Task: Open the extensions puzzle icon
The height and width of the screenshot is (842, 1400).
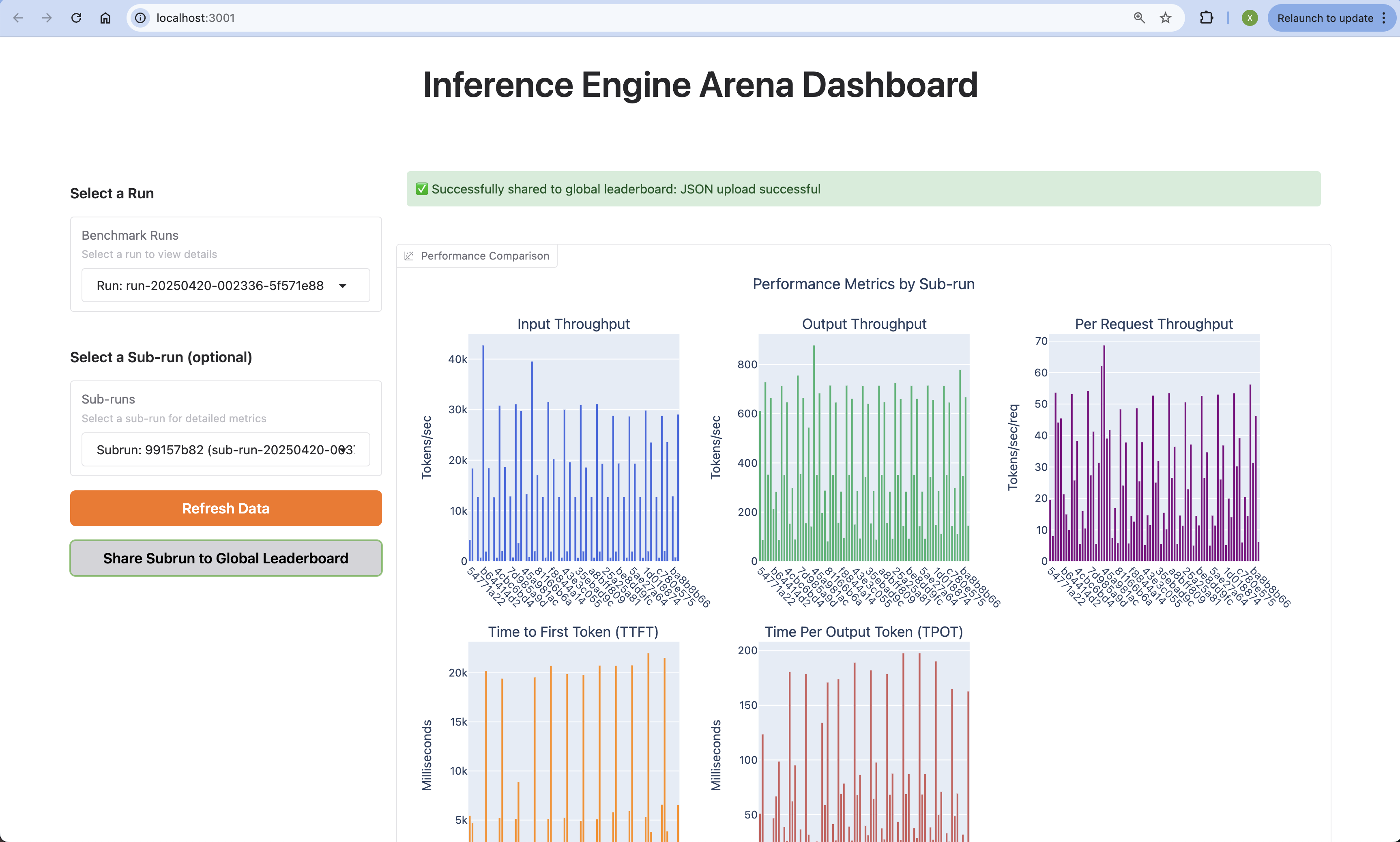Action: click(x=1206, y=18)
